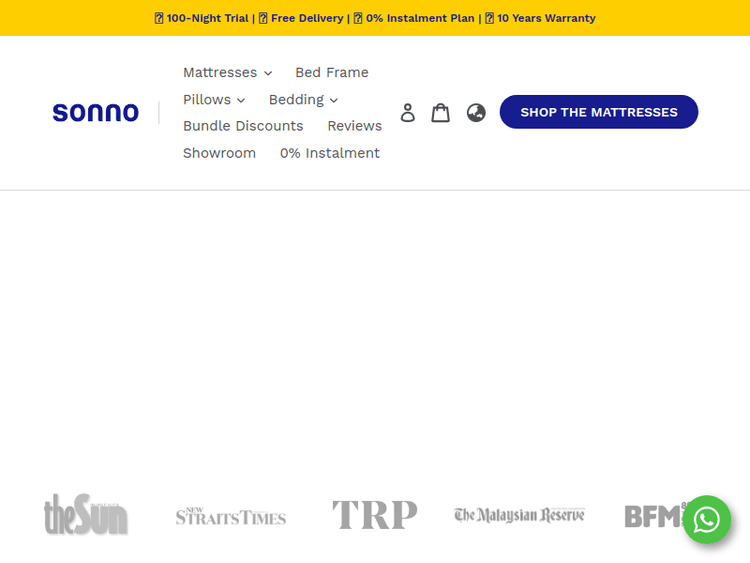750x563 pixels.
Task: Click the globe region selector icon
Action: point(476,112)
